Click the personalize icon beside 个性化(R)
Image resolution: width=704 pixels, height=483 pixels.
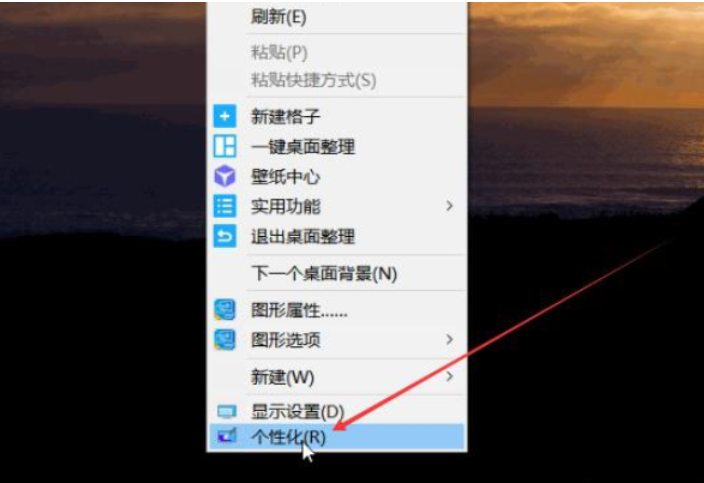226,436
